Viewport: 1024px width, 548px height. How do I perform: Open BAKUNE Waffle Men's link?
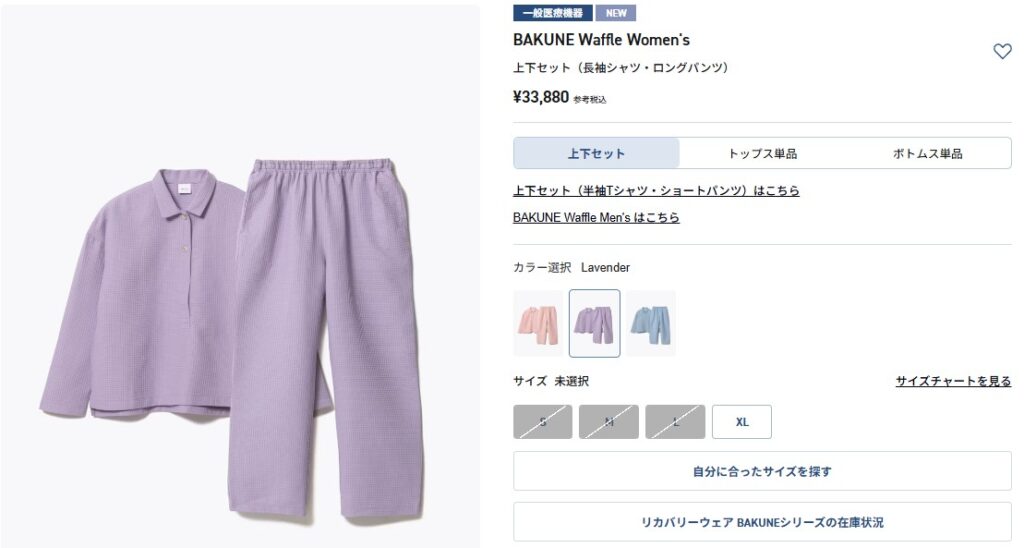[x=596, y=217]
